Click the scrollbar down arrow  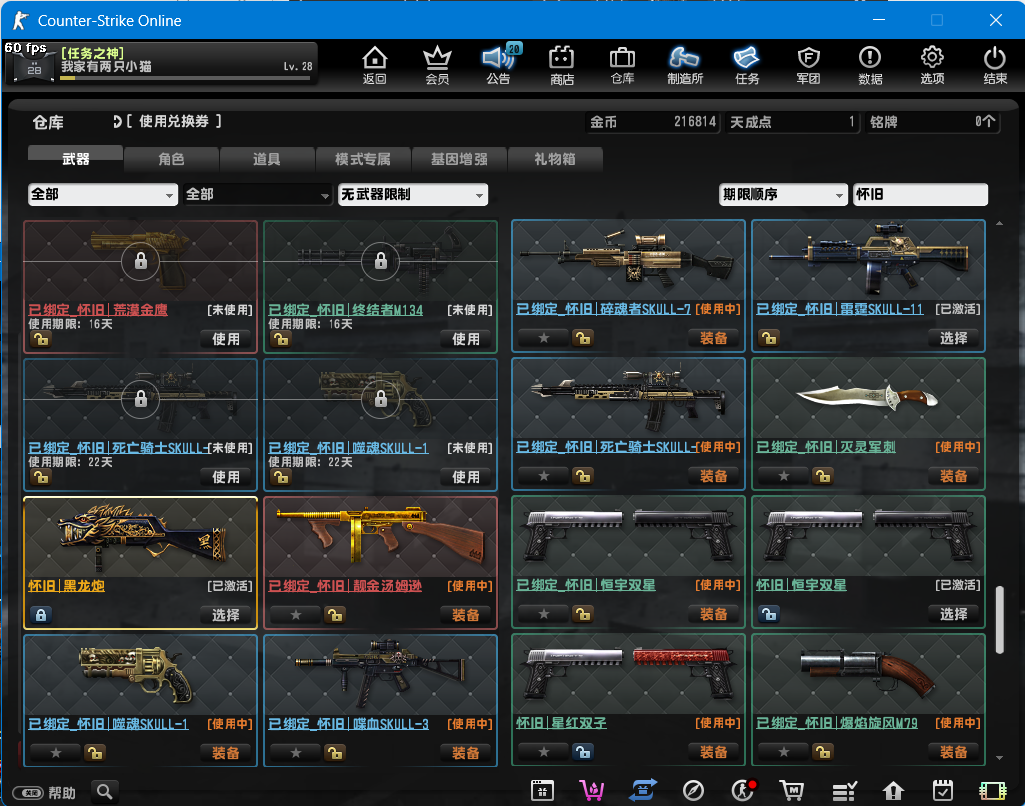[1000, 758]
